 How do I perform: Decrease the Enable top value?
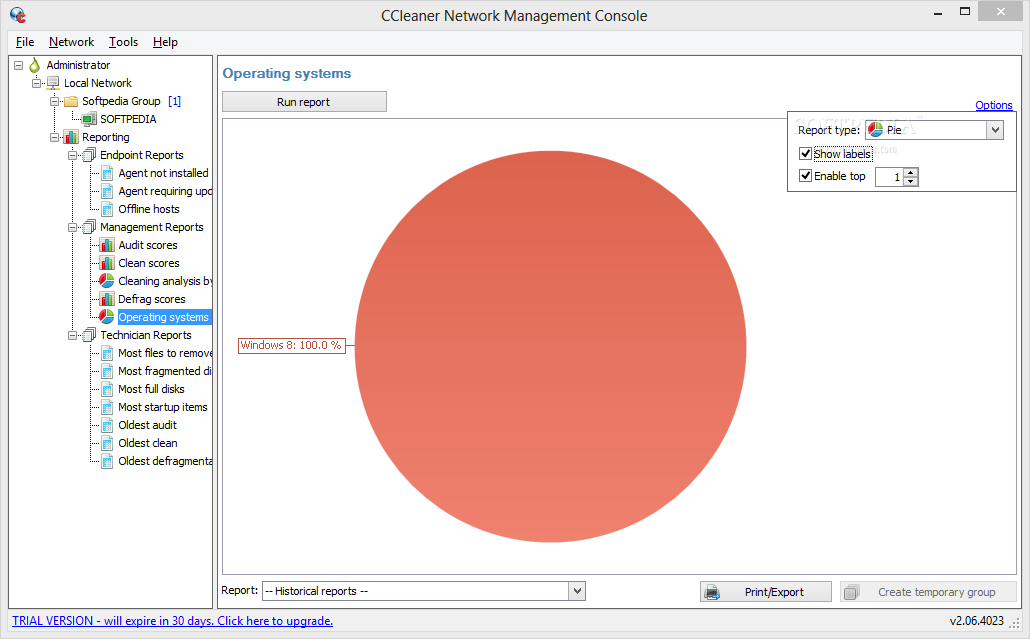910,181
